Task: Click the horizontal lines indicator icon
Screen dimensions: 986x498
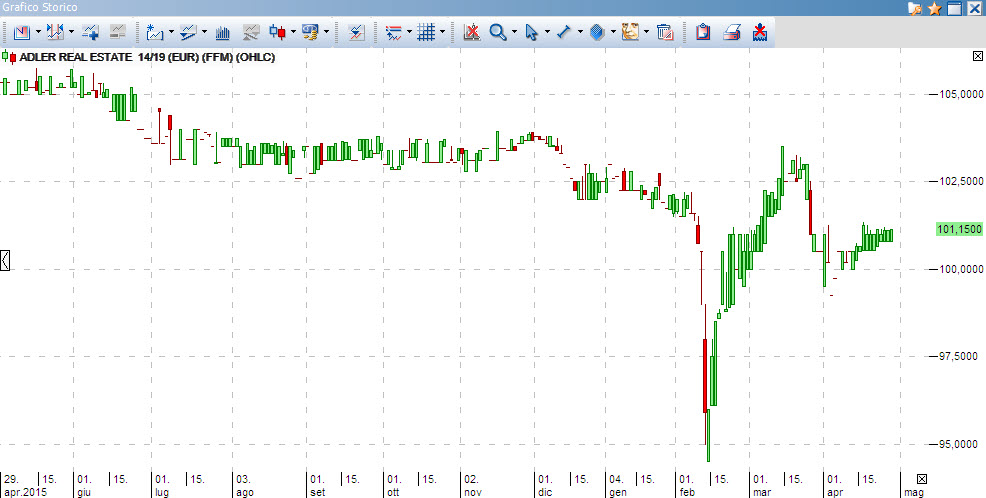Action: tap(394, 32)
